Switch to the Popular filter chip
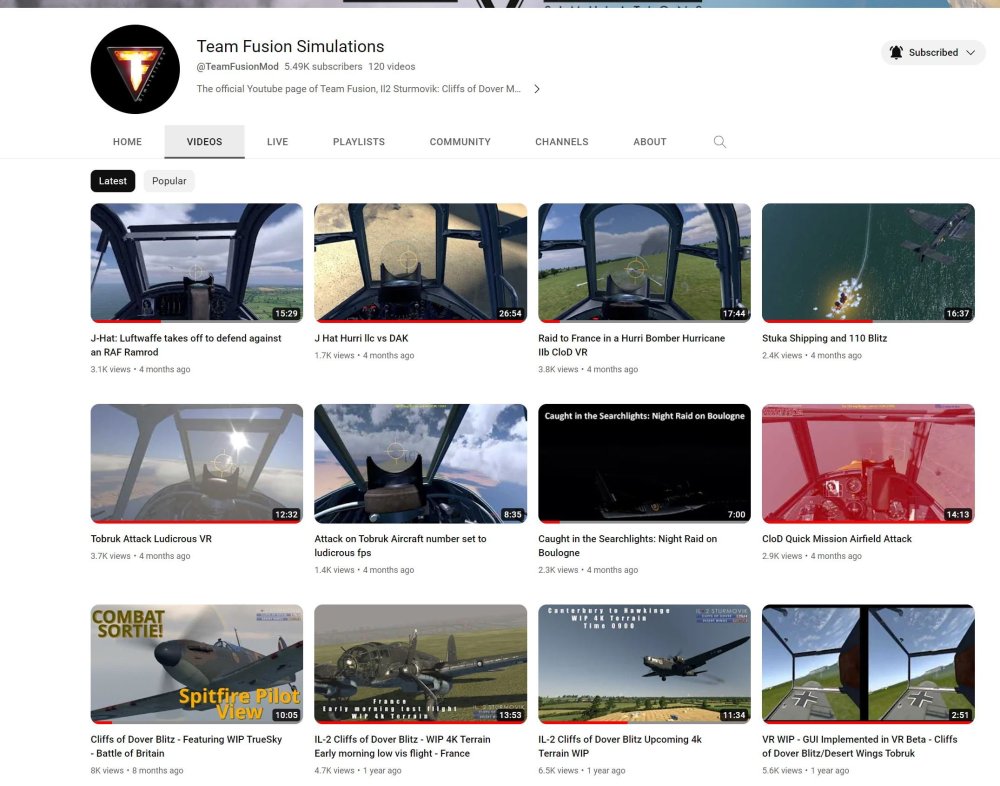The height and width of the screenshot is (786, 1000). click(168, 181)
